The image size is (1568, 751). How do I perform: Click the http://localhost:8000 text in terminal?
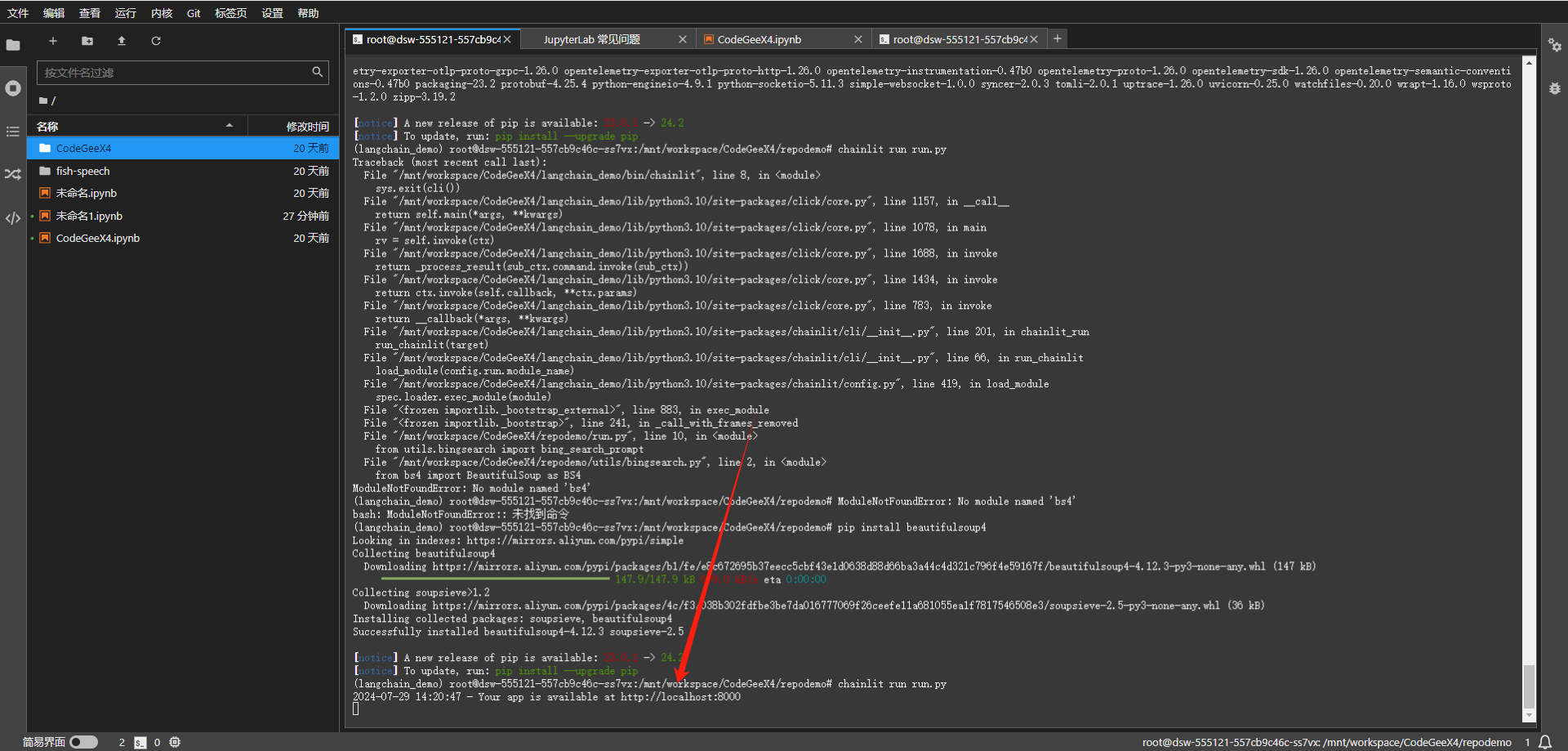coord(680,697)
